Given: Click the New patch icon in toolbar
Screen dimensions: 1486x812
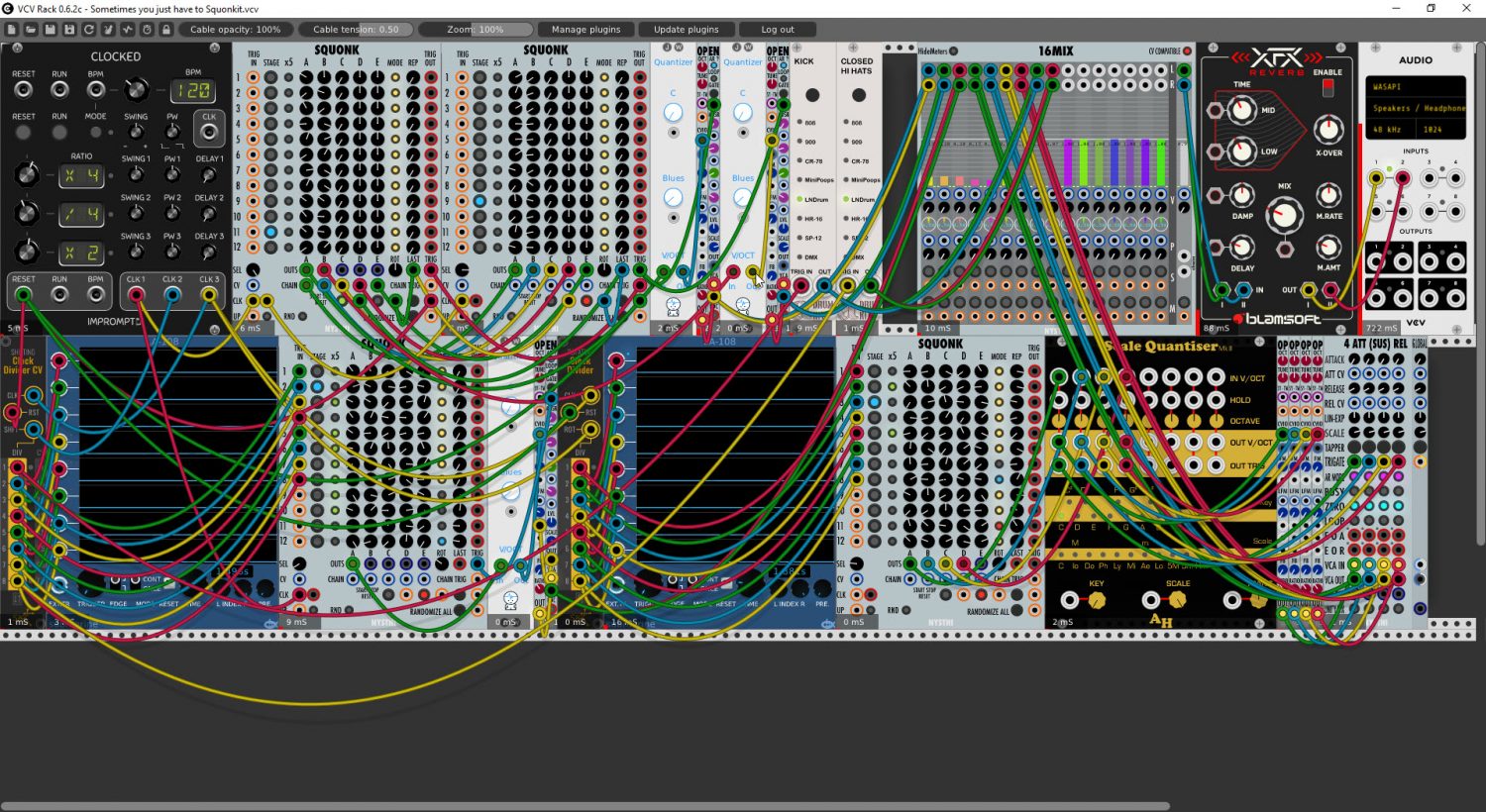Looking at the screenshot, I should pos(12,30).
